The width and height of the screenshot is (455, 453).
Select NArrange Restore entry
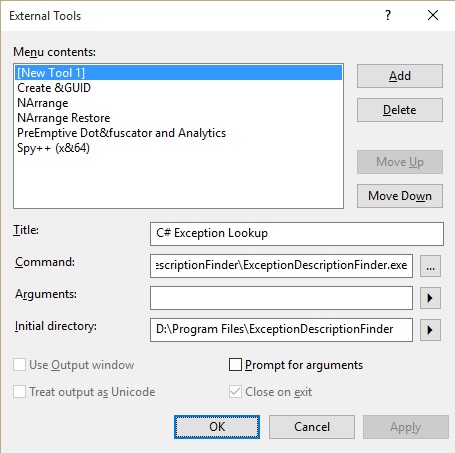tap(178, 118)
